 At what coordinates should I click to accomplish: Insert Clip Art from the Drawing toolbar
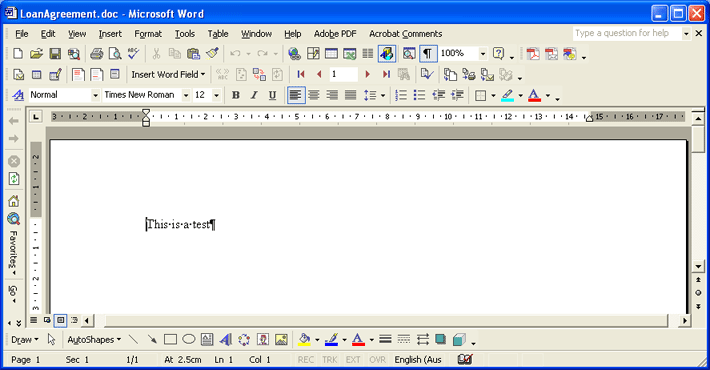[263, 340]
